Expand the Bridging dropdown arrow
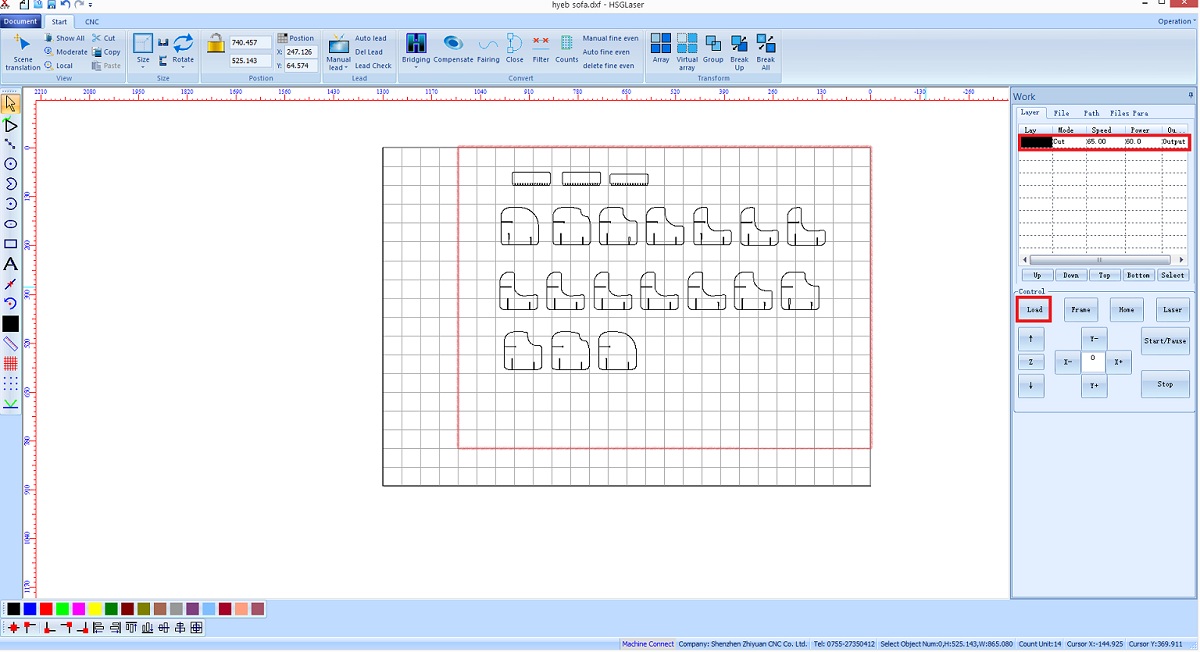 point(416,68)
